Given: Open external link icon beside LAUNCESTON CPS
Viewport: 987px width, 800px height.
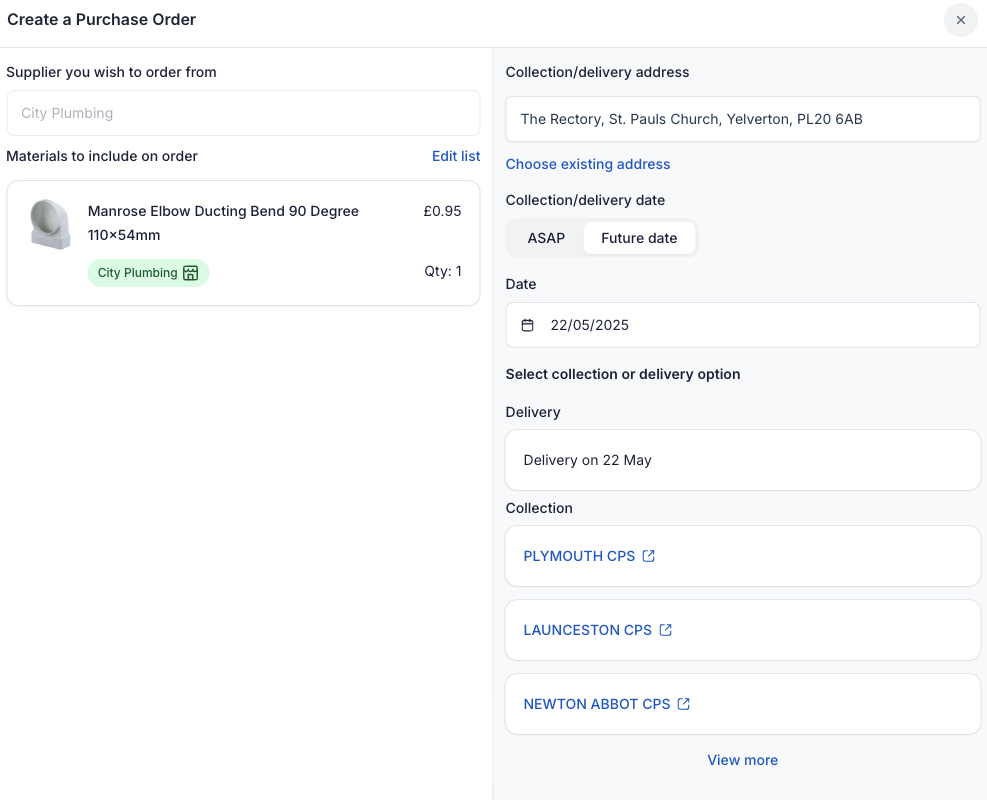Looking at the screenshot, I should coord(666,630).
